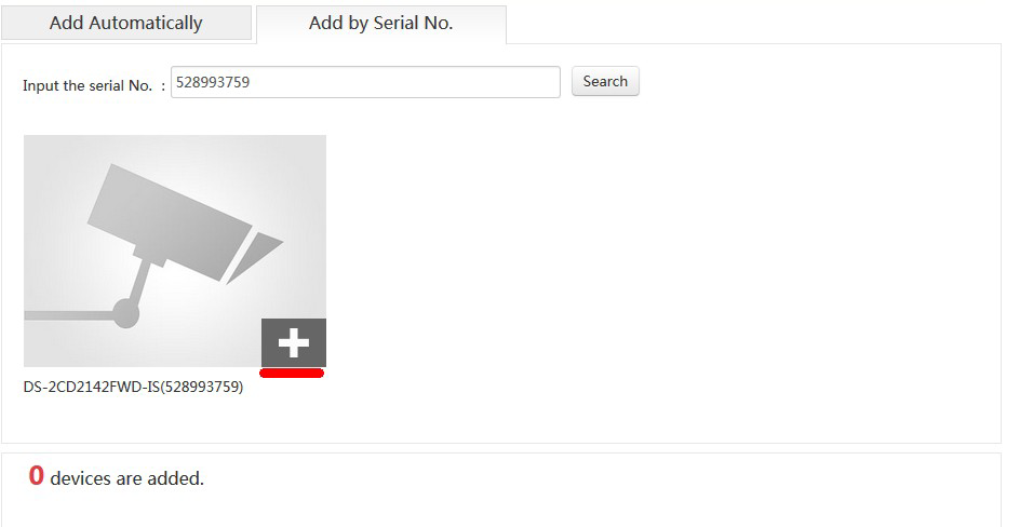Click the red 0 device counter
The image size is (1019, 527).
click(36, 476)
